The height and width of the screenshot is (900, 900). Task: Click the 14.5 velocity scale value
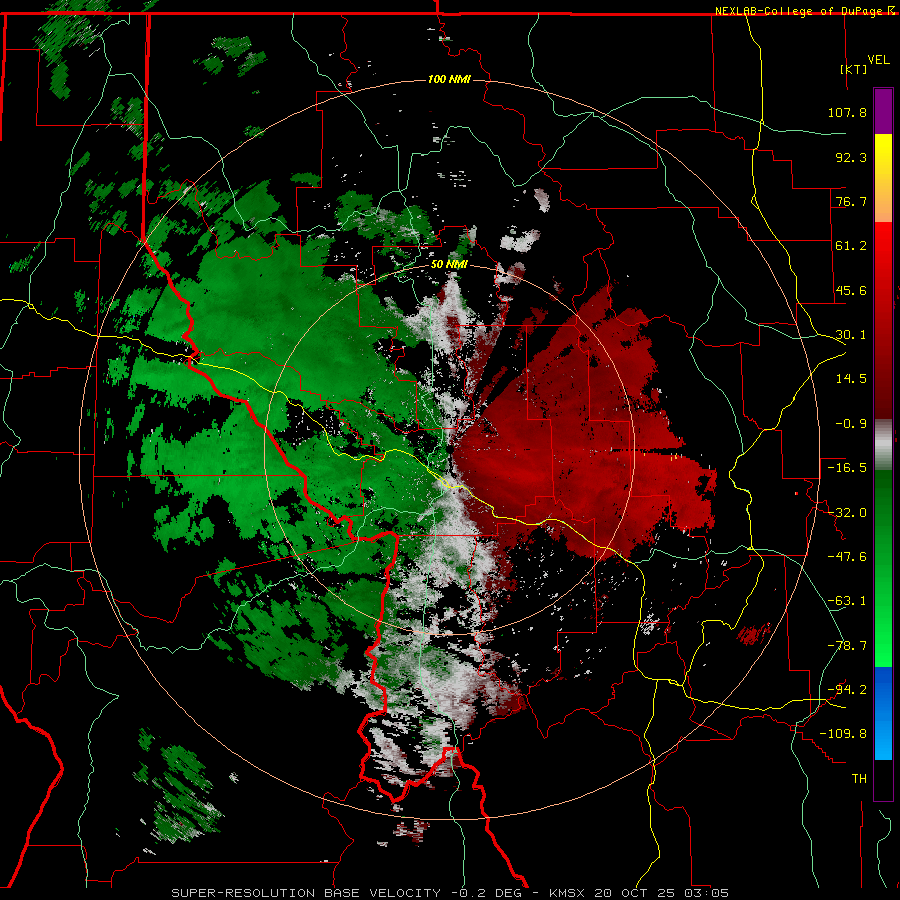pyautogui.click(x=851, y=379)
